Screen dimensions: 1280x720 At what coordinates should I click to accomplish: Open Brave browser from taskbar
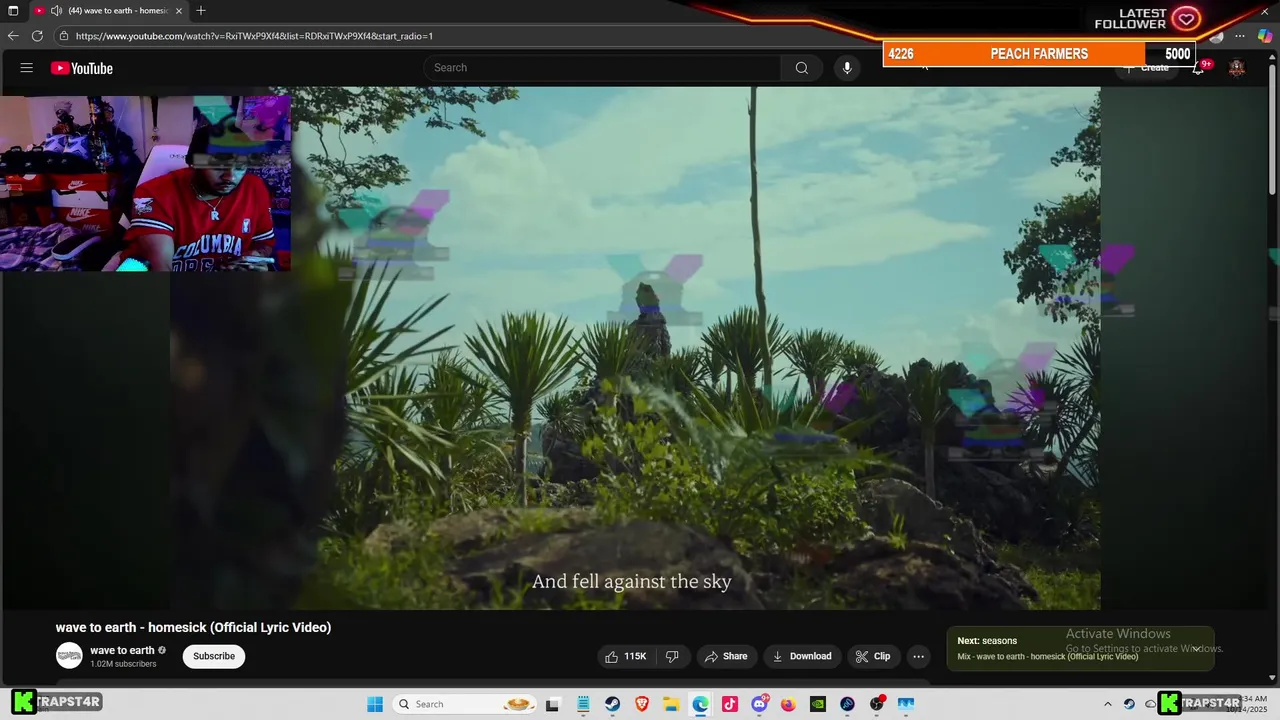(x=642, y=704)
